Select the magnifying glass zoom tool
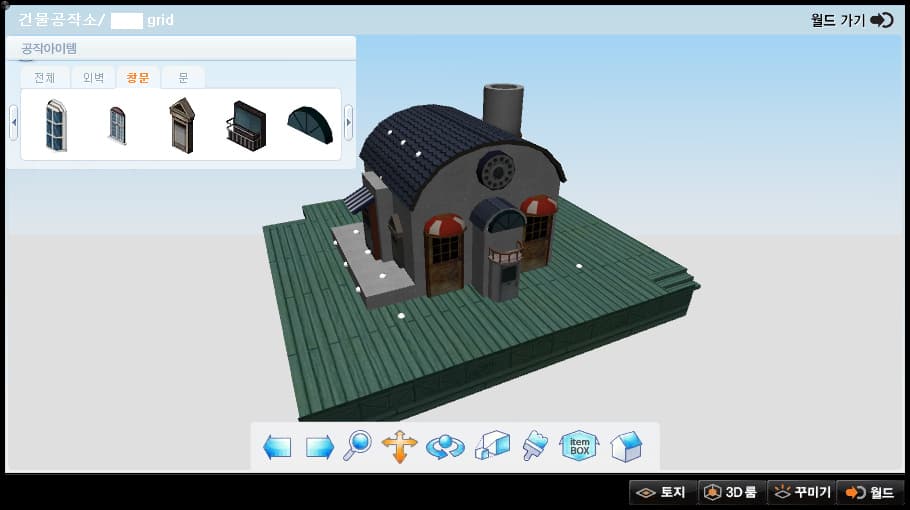 point(357,446)
